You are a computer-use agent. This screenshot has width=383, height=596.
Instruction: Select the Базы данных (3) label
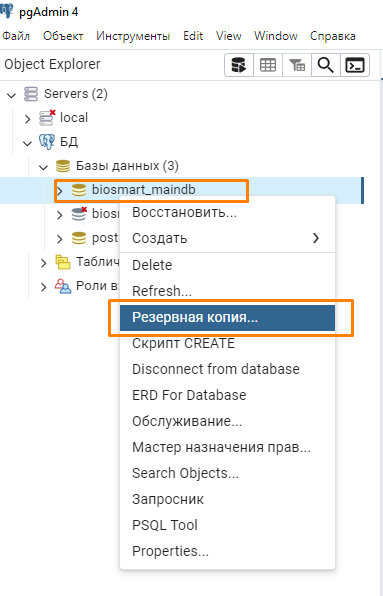click(127, 166)
